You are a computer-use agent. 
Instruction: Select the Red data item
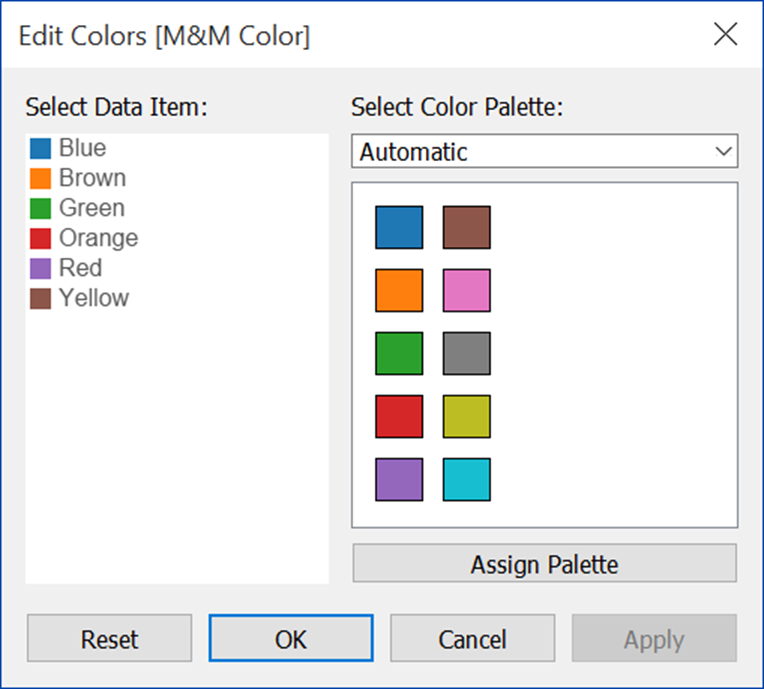click(66, 268)
